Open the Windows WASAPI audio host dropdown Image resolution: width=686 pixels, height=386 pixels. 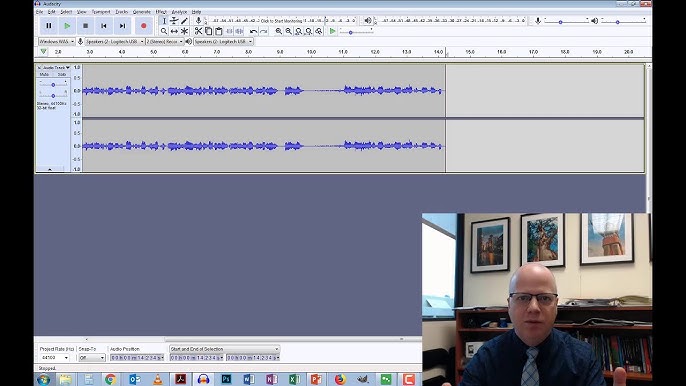click(56, 42)
